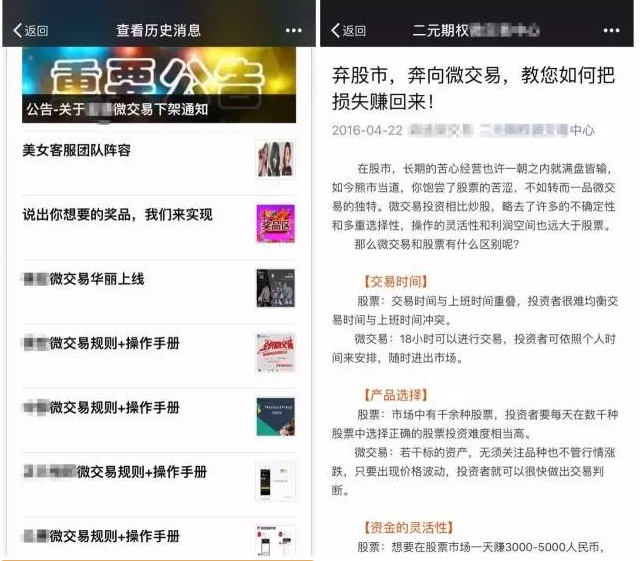Tap the back chevron in 查看历史消息 header
Screen dimensions: 640x561
(18, 31)
